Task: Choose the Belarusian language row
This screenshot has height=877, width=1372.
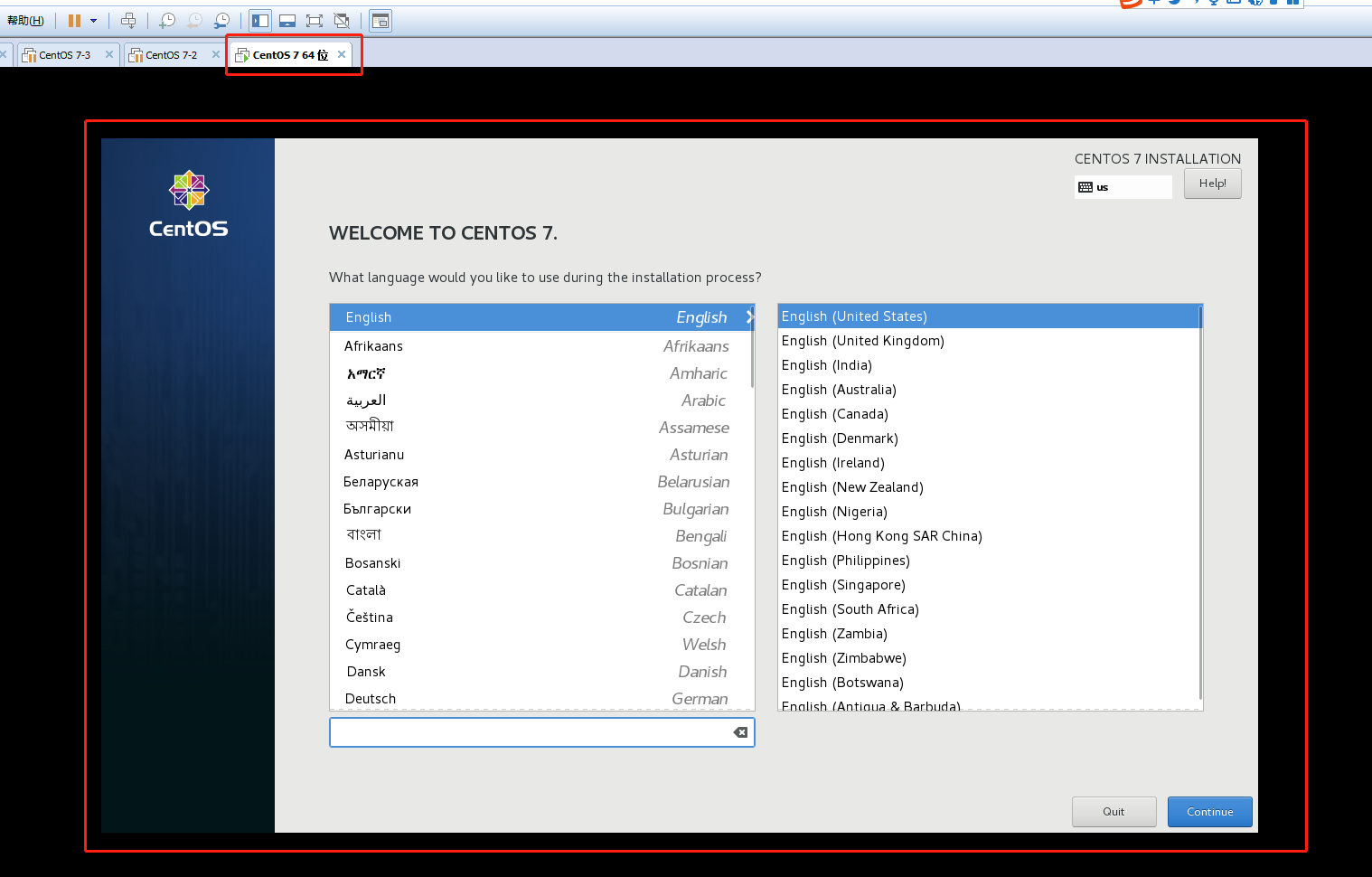Action: pos(541,482)
